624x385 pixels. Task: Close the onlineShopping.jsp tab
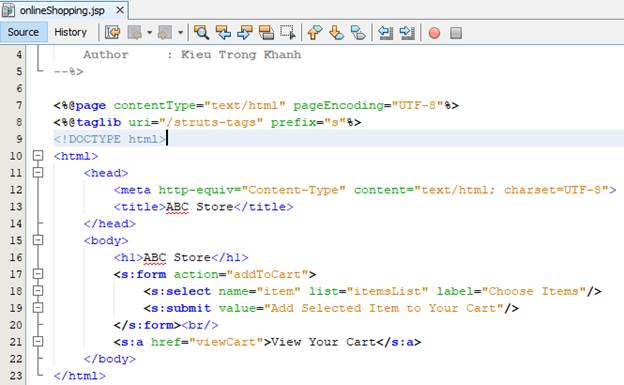click(120, 10)
